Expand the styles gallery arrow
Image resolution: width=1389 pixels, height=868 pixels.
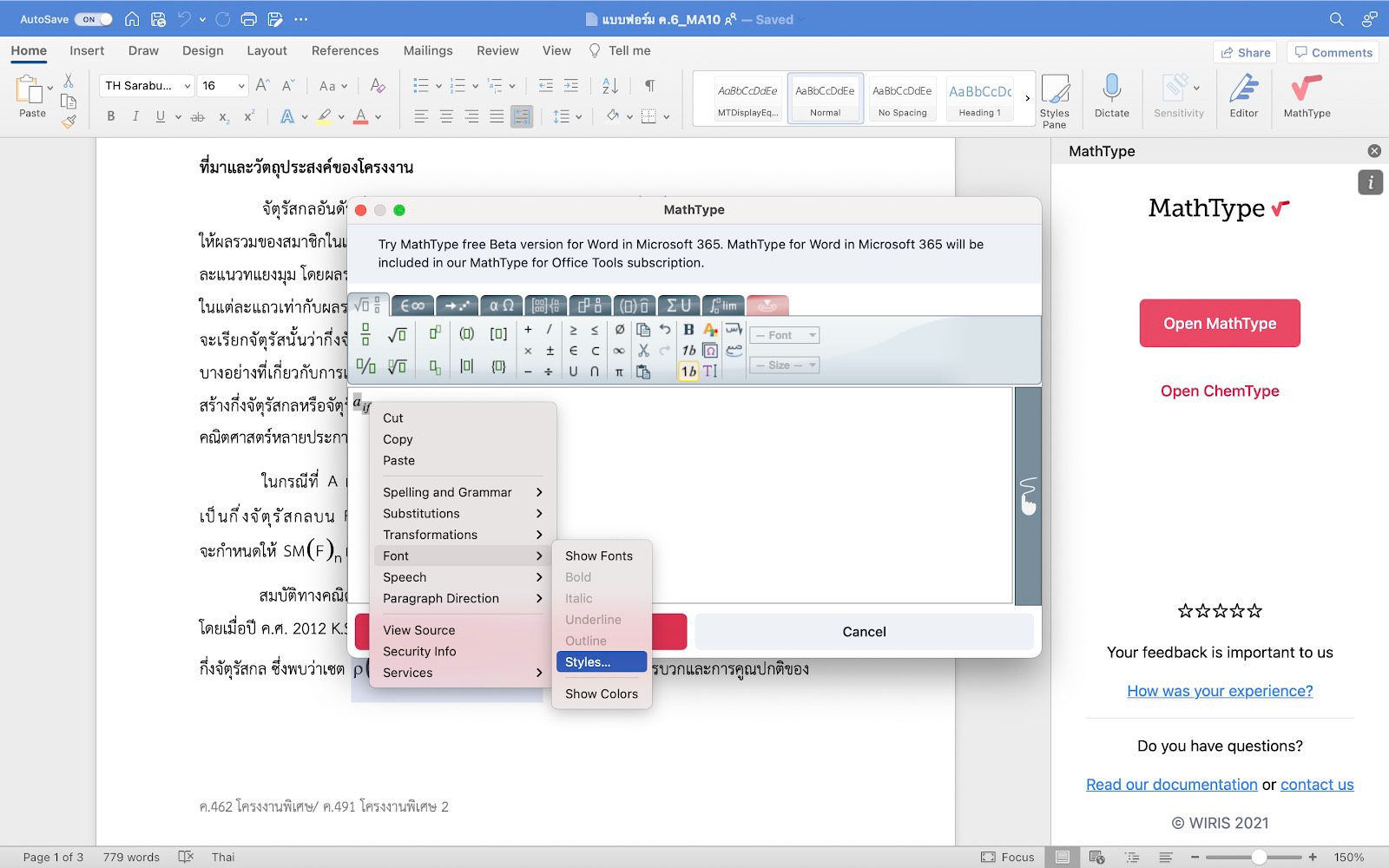tap(1028, 98)
